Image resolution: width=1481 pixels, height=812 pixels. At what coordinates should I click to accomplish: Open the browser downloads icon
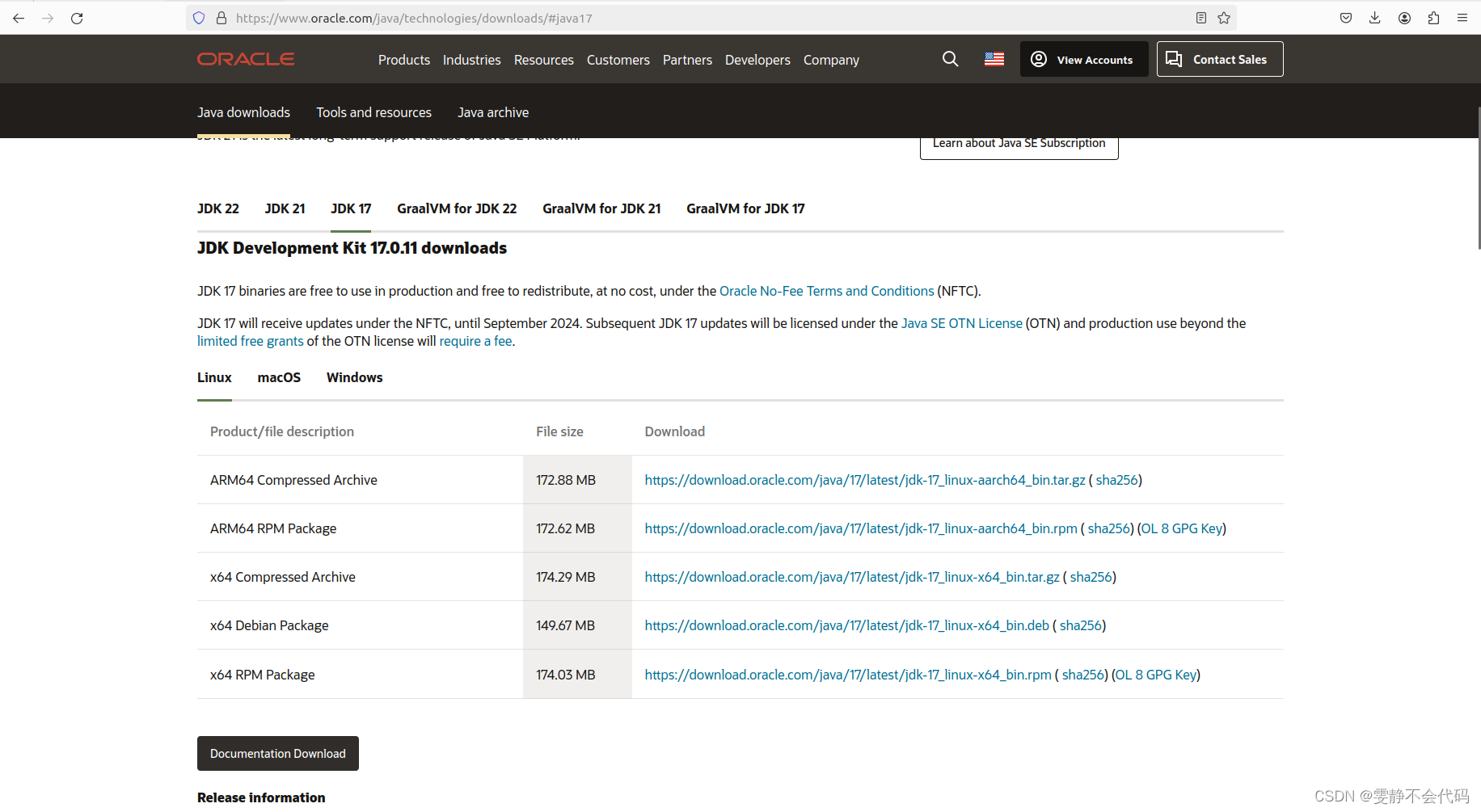pyautogui.click(x=1374, y=17)
